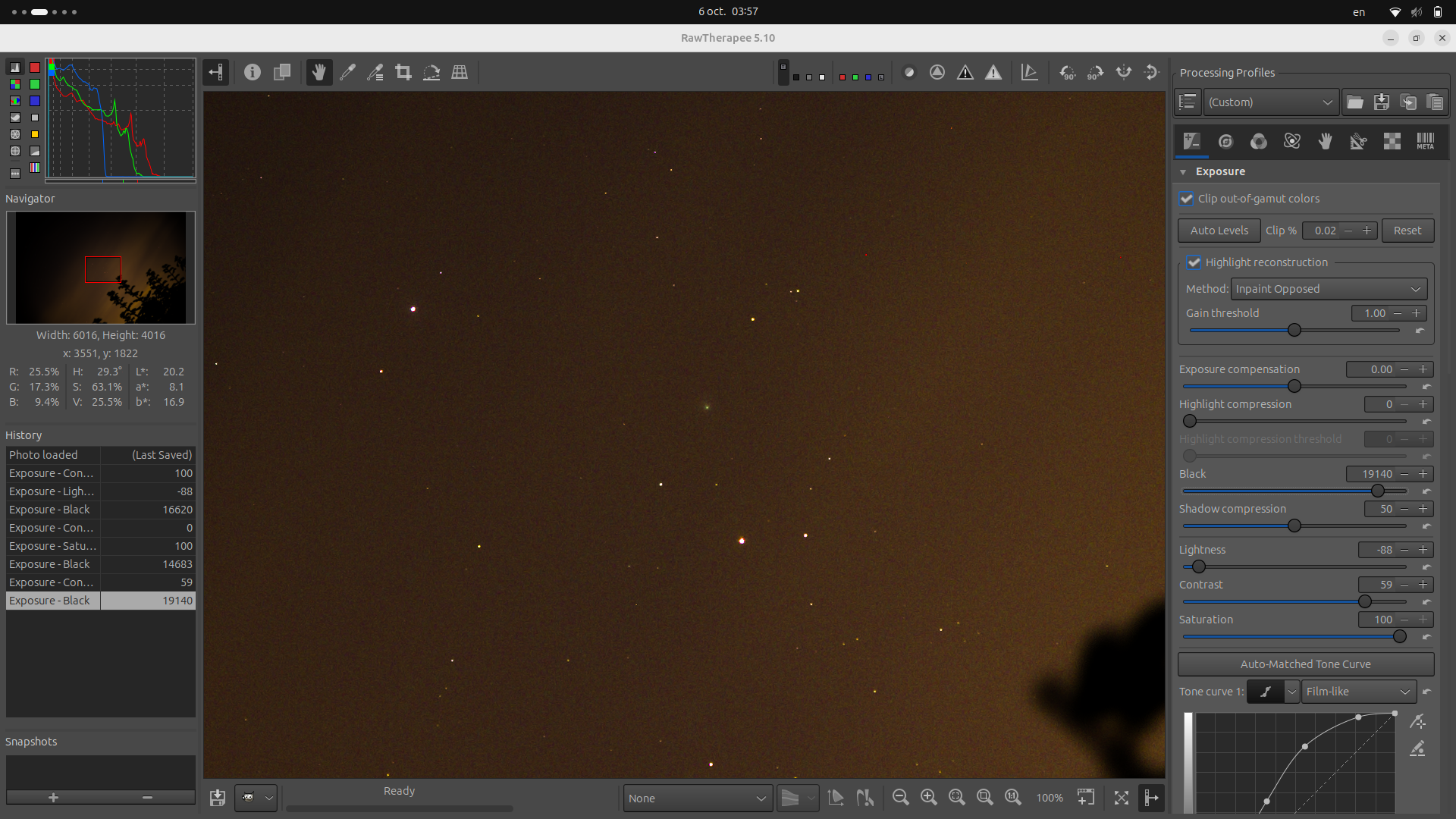The width and height of the screenshot is (1456, 819).
Task: Open the Meta tab in tool panel
Action: click(x=1425, y=142)
